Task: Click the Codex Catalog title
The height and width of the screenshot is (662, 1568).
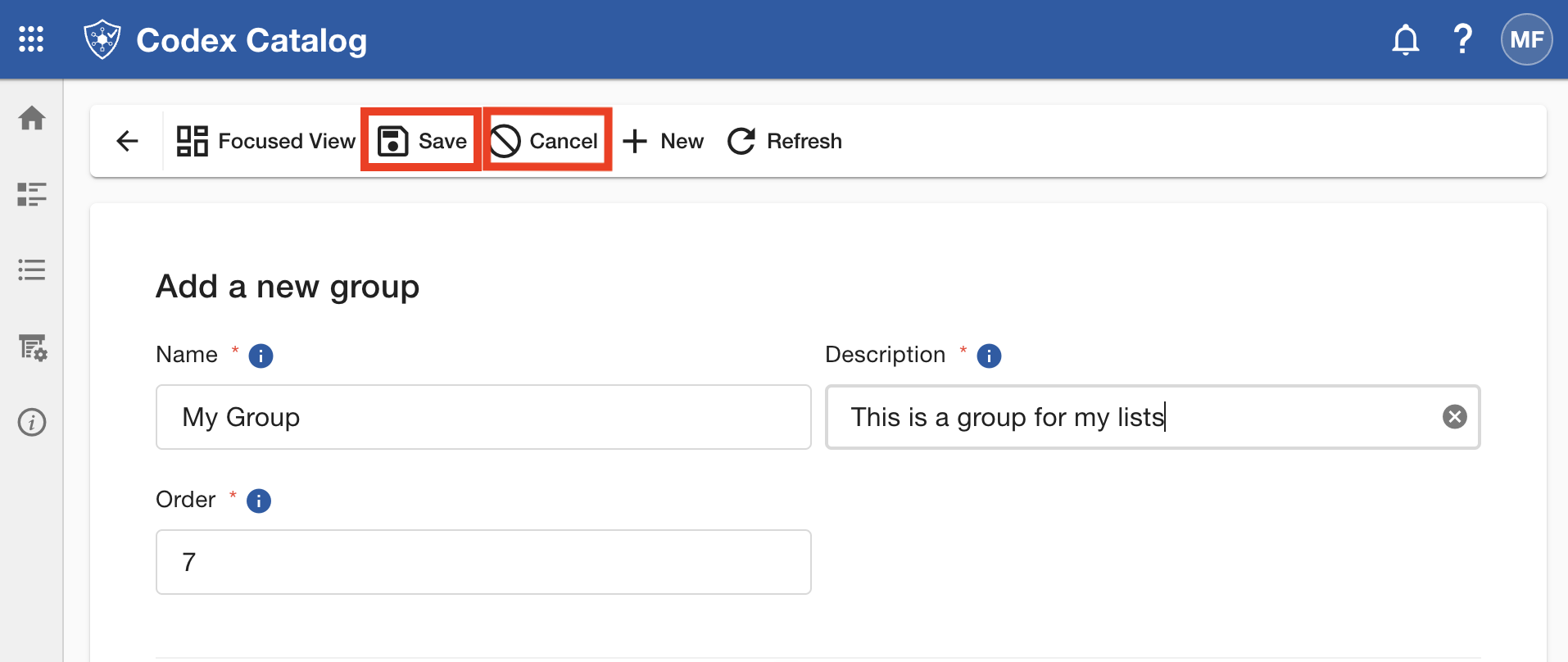Action: (x=252, y=40)
